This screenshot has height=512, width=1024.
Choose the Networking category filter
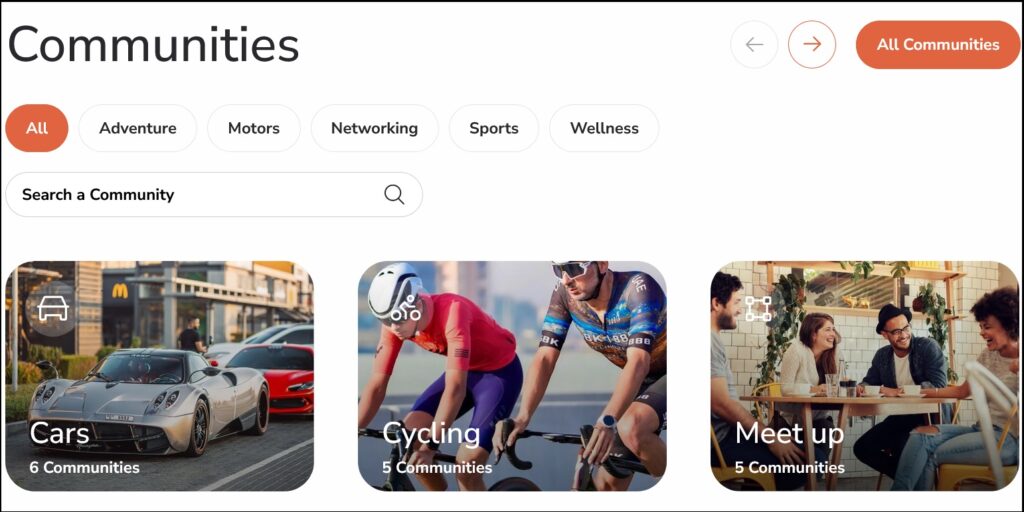[375, 128]
